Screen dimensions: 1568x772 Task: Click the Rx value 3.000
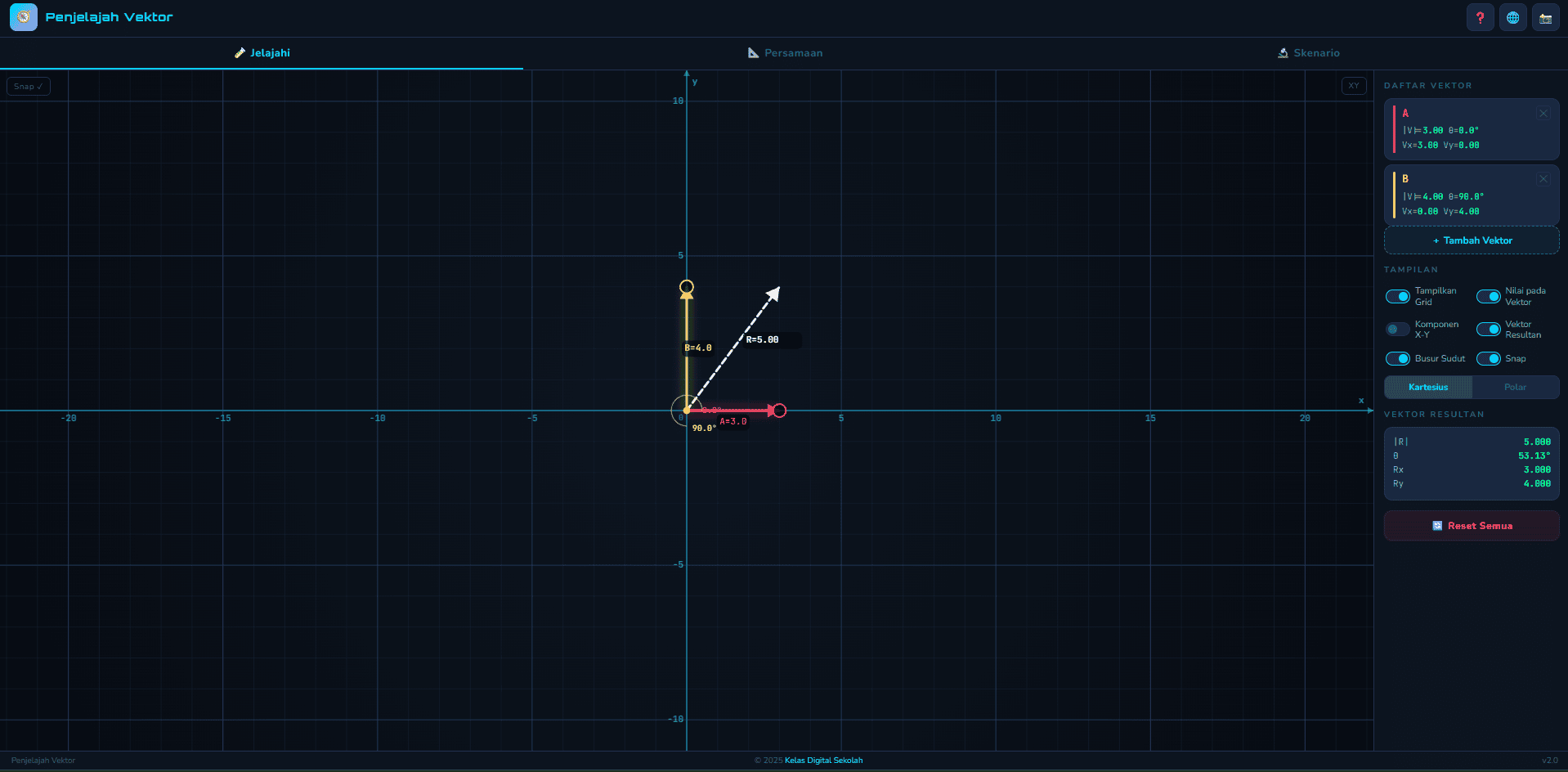[x=1537, y=469]
